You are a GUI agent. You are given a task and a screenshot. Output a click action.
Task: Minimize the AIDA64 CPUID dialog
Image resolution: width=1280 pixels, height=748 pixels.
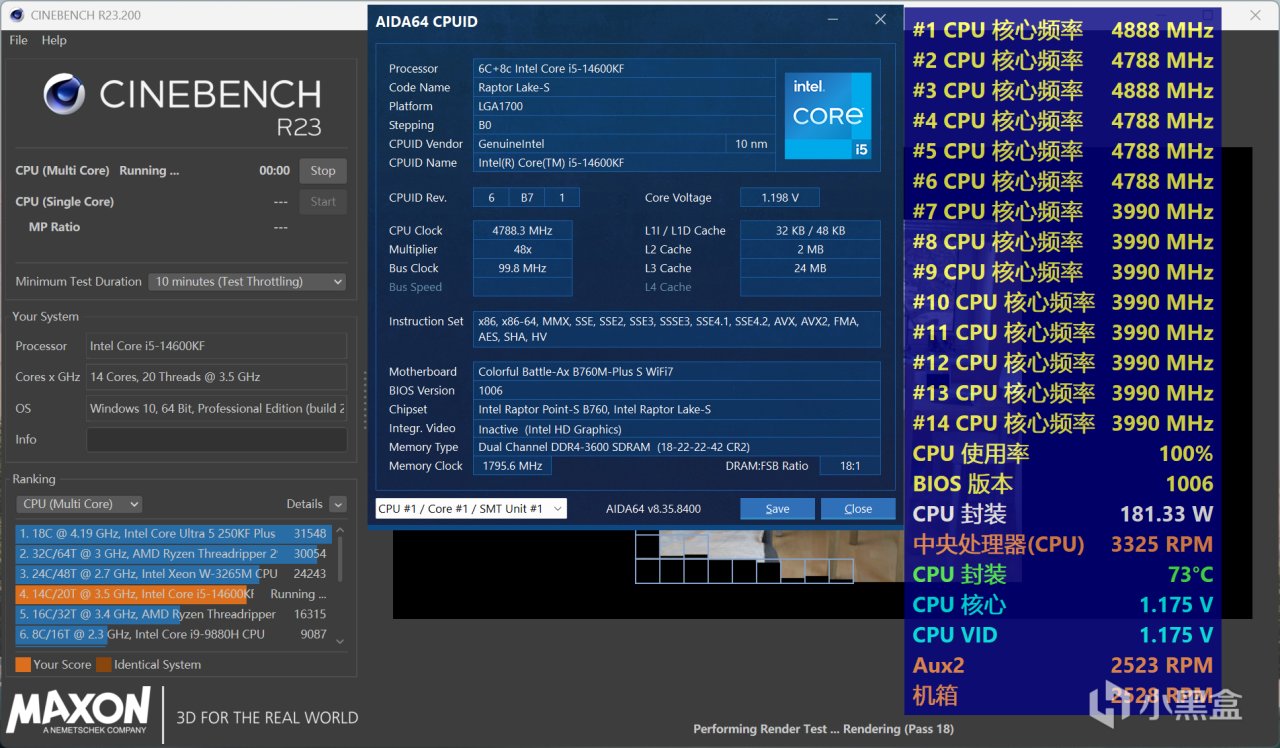pyautogui.click(x=834, y=20)
